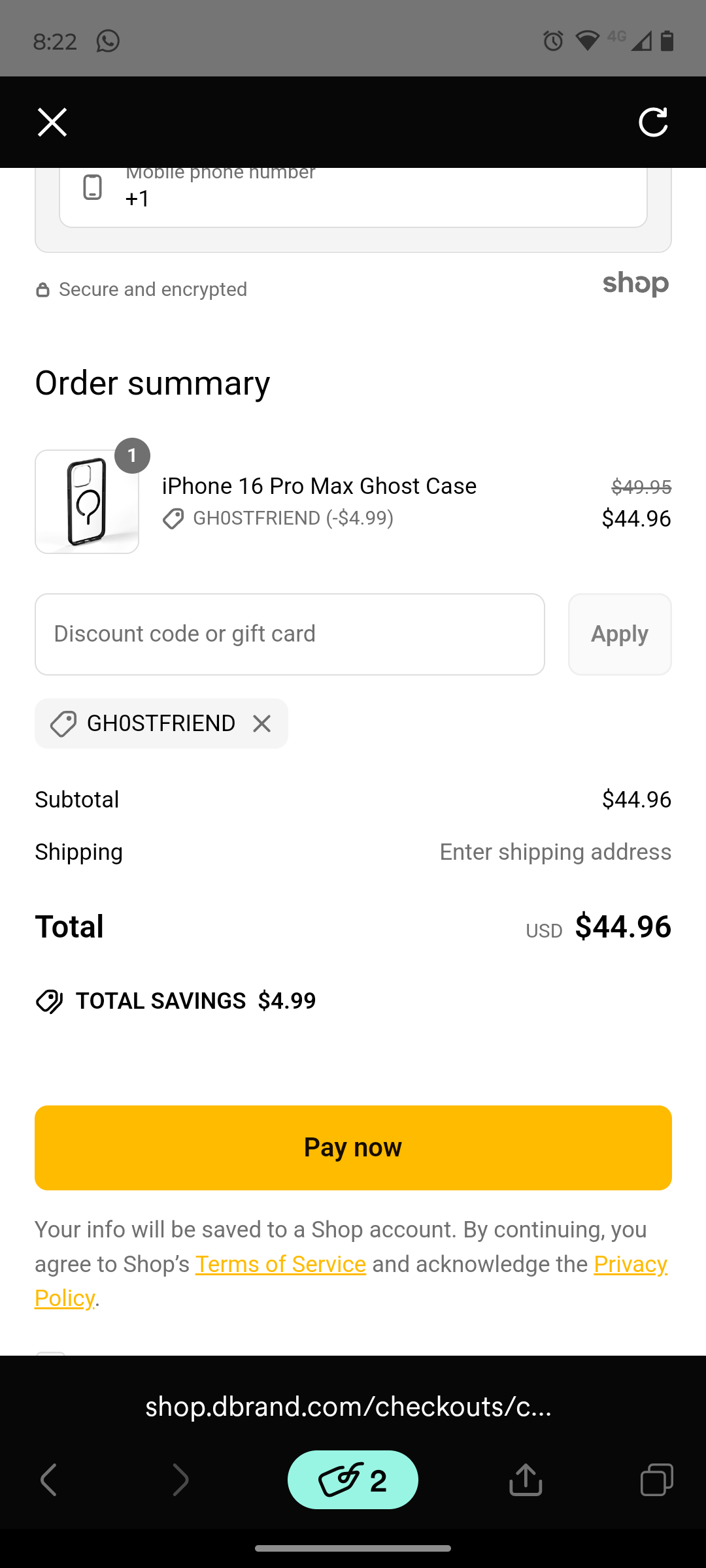Tap the discount tag icon next to TOTAL SAVINGS
The image size is (706, 1568).
[x=49, y=1000]
